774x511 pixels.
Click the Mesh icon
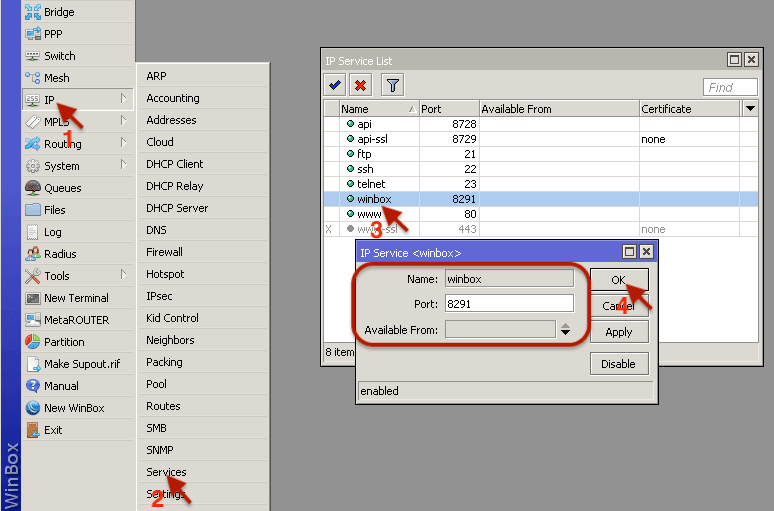(33, 78)
